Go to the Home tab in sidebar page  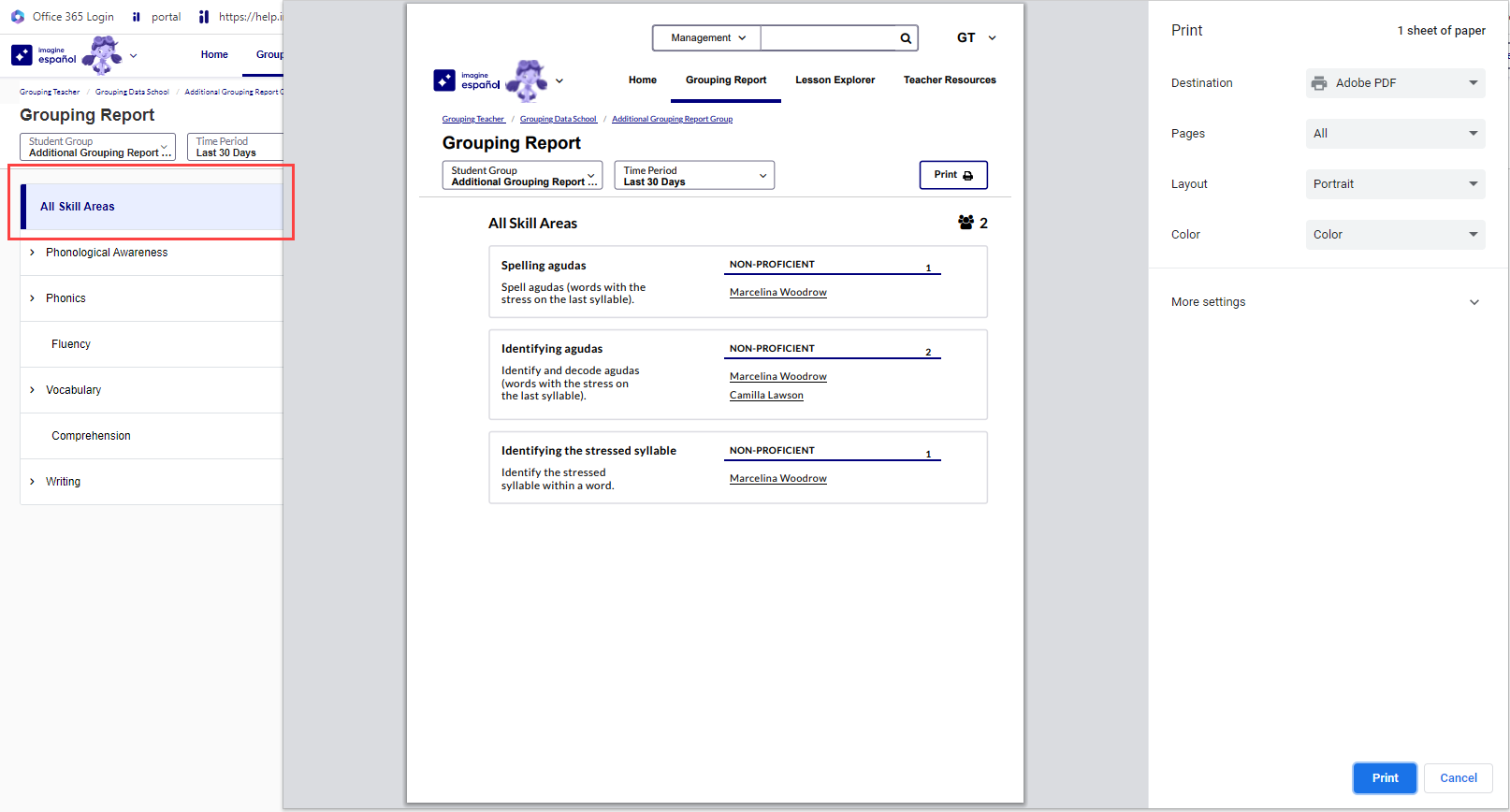click(x=214, y=55)
